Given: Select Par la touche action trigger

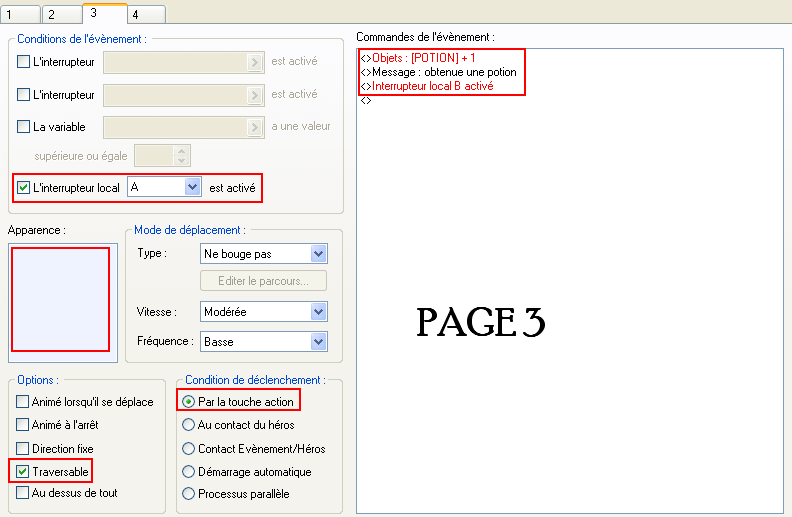Looking at the screenshot, I should (188, 402).
